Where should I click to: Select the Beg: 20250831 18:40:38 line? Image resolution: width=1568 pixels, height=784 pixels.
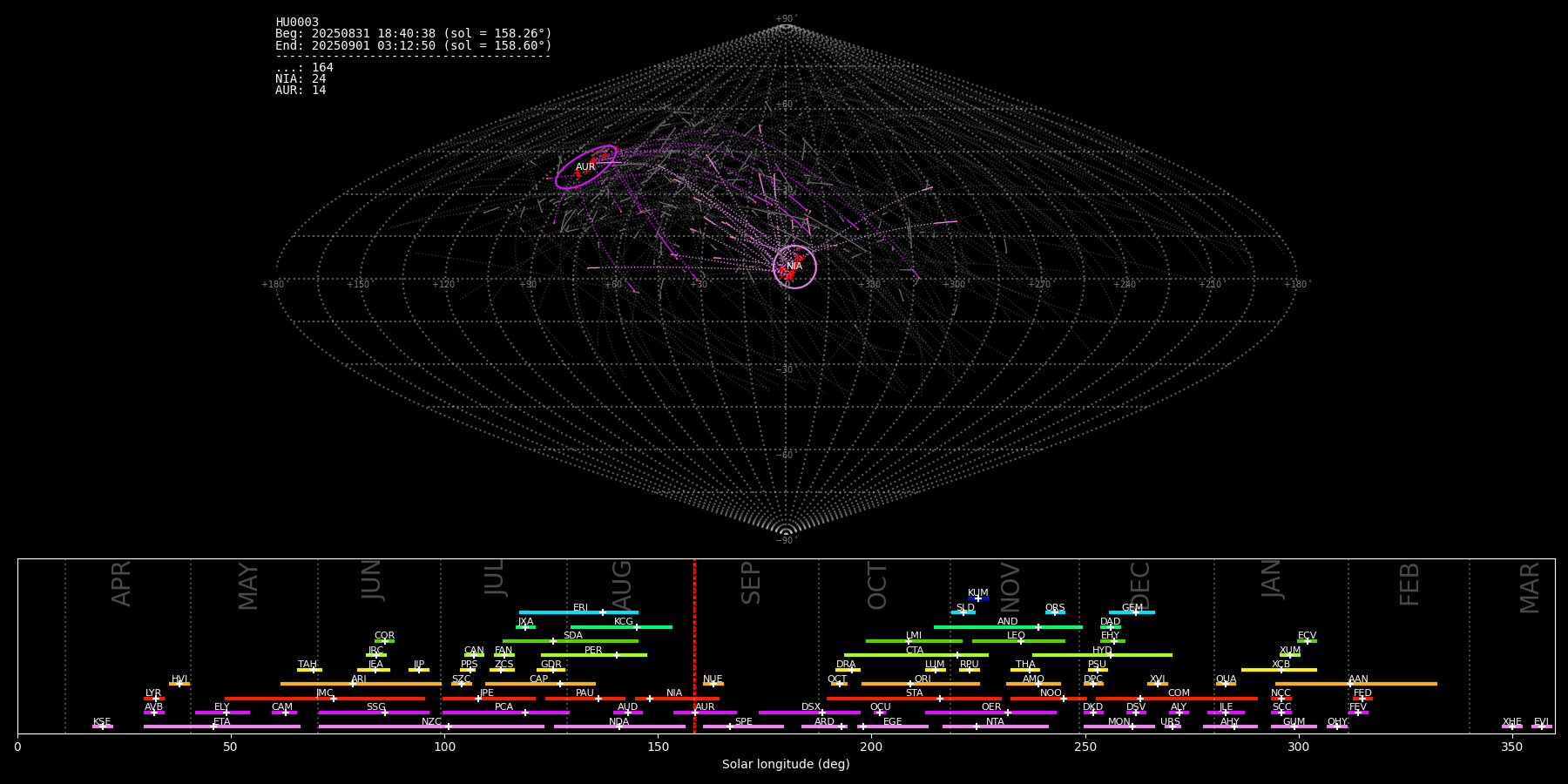coord(414,34)
